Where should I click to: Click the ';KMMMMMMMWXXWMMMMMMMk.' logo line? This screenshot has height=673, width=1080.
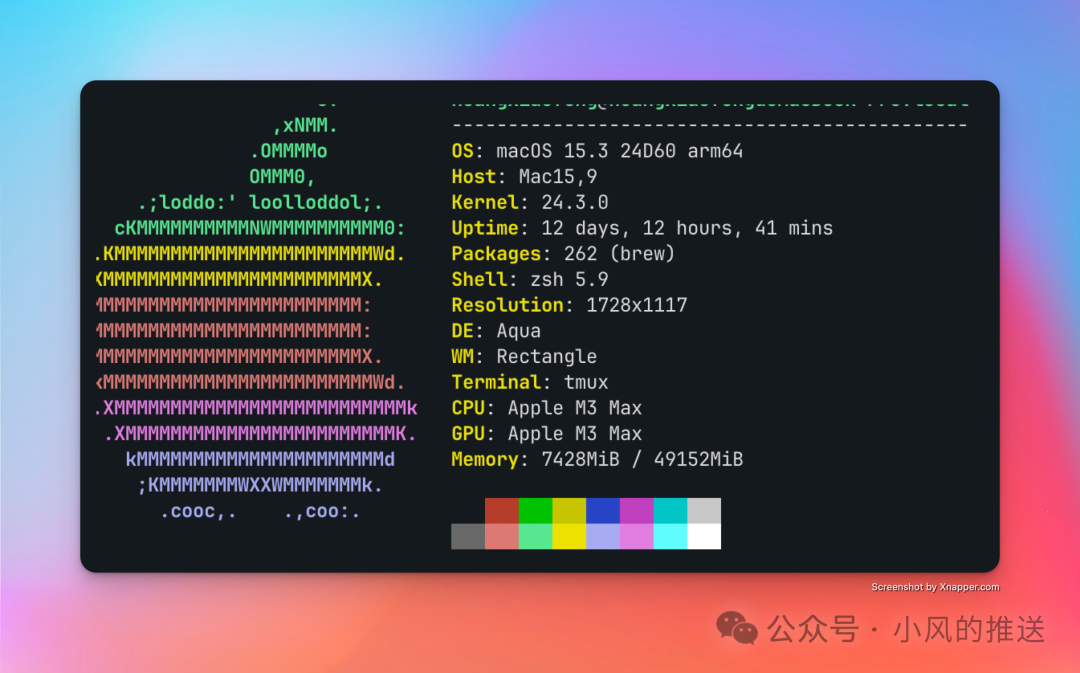(260, 486)
